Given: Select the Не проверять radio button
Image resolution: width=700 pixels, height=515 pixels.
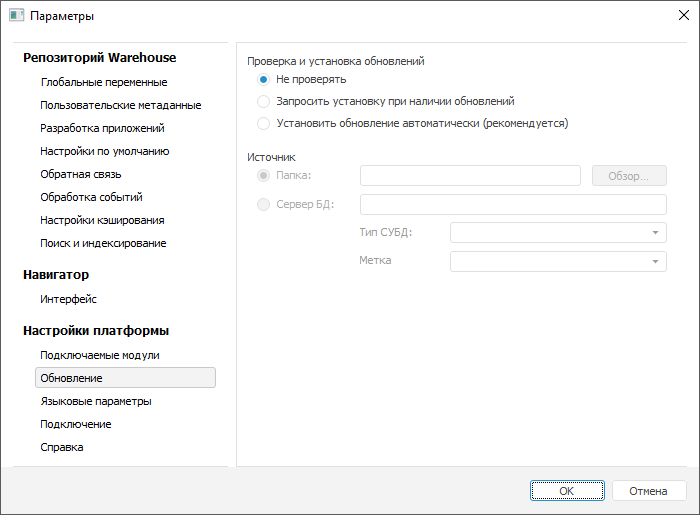Looking at the screenshot, I should pos(263,79).
